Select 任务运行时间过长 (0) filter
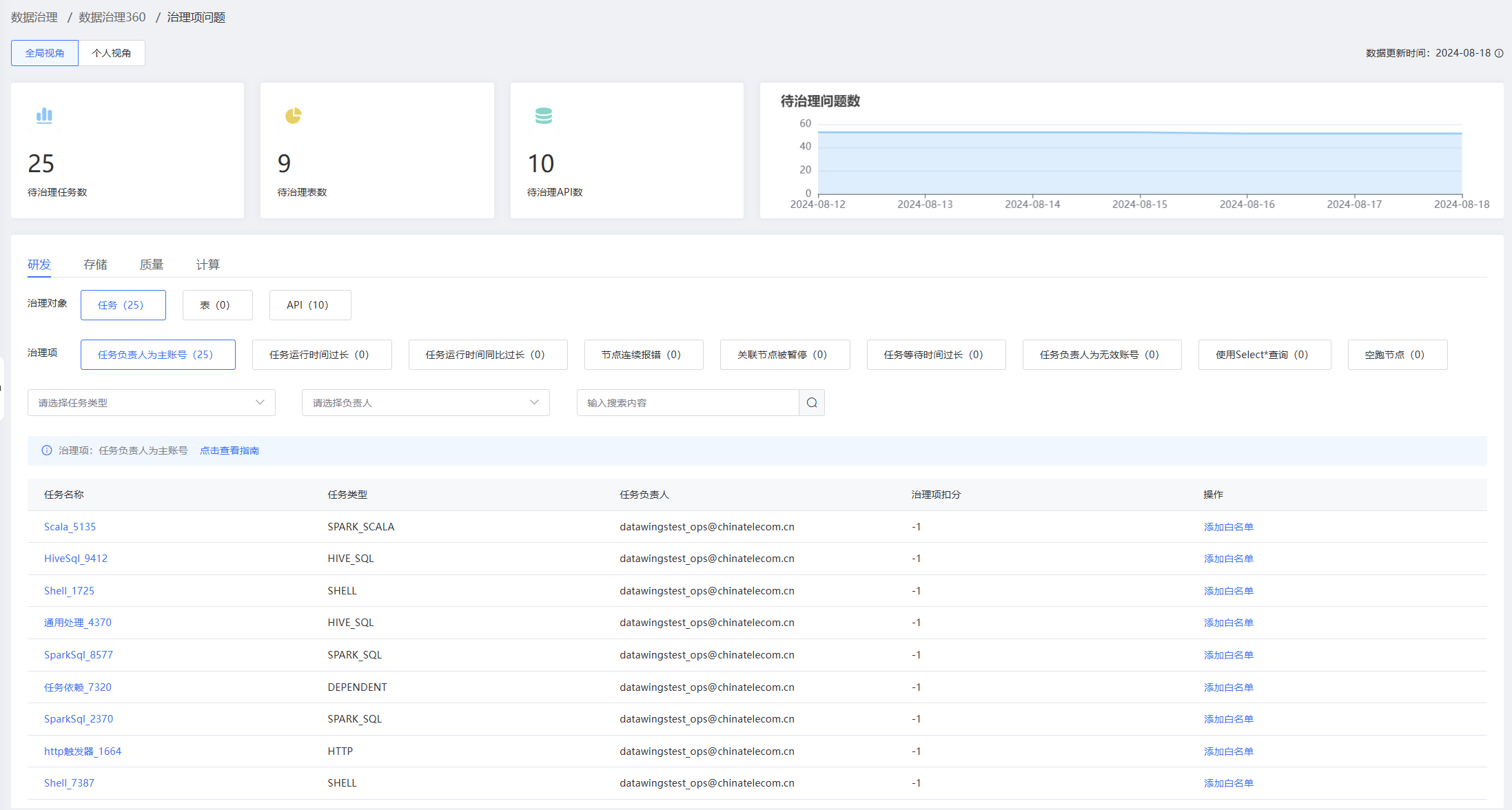Viewport: 1512px width, 810px height. click(322, 355)
